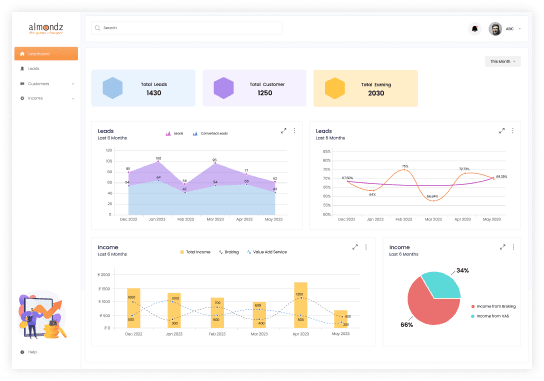Open the Income pie chart options menu
The height and width of the screenshot is (381, 544).
click(513, 247)
